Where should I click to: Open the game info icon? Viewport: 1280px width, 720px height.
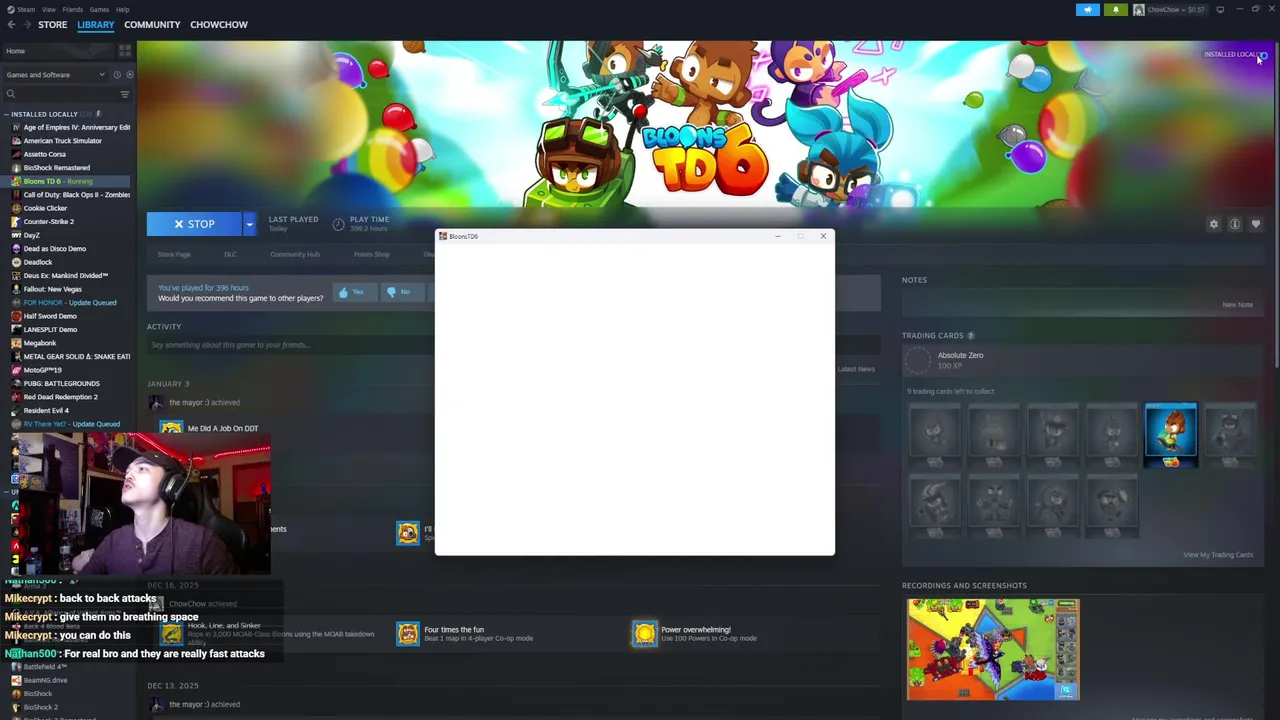pos(1235,224)
